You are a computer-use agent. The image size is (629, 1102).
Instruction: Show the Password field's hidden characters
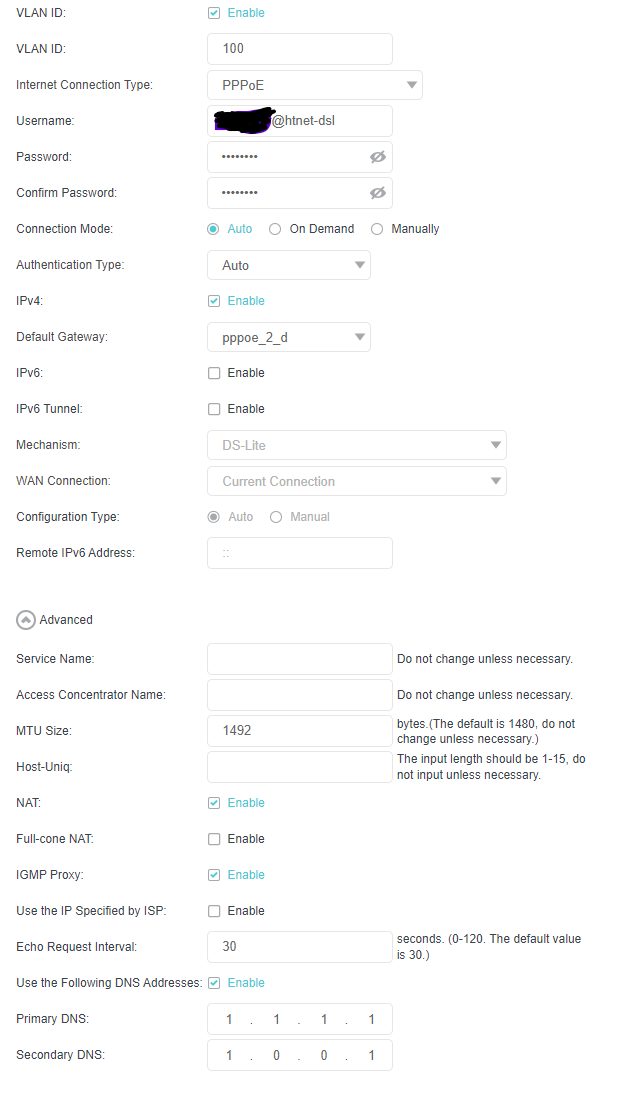tap(377, 157)
